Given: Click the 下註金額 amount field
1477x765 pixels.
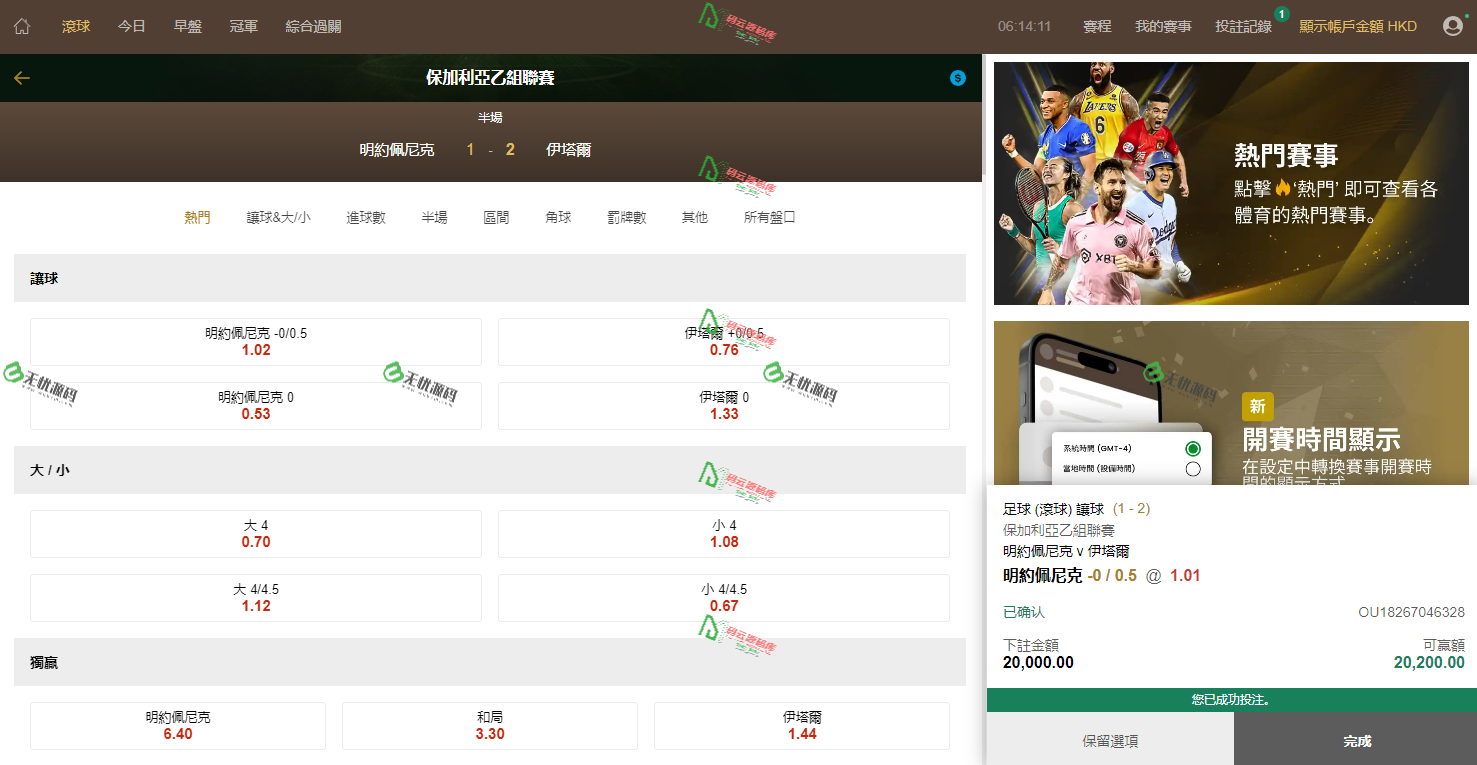Looking at the screenshot, I should pyautogui.click(x=1038, y=661).
